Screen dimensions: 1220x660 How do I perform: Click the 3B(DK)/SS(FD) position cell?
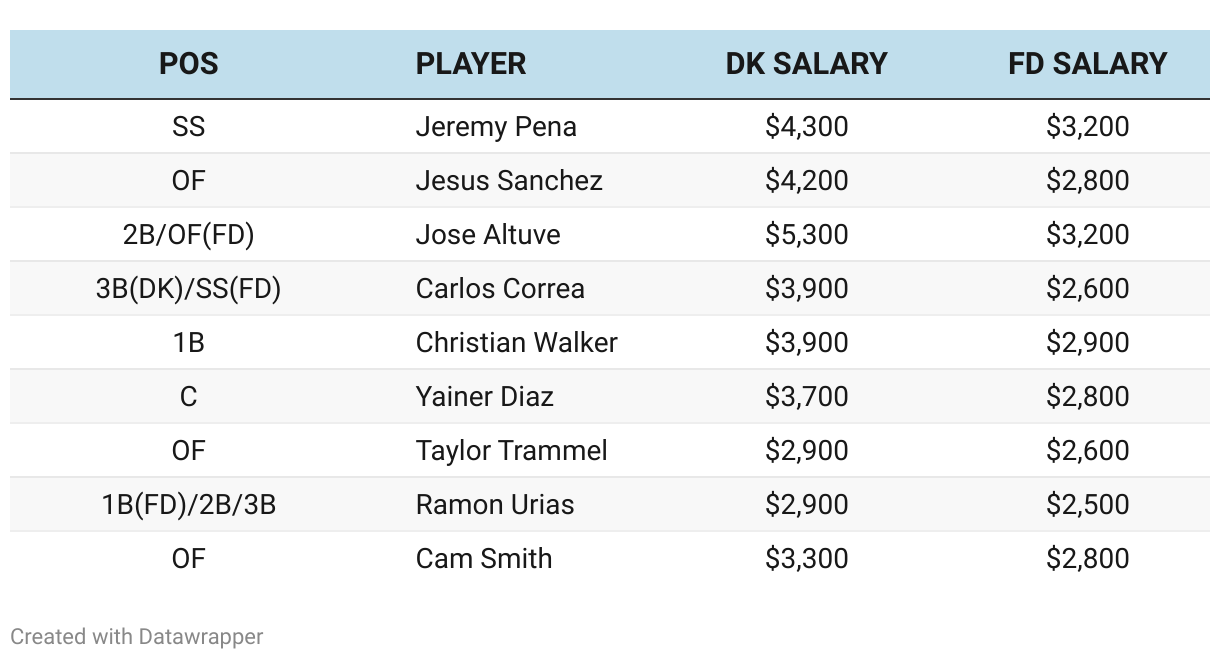(x=188, y=289)
